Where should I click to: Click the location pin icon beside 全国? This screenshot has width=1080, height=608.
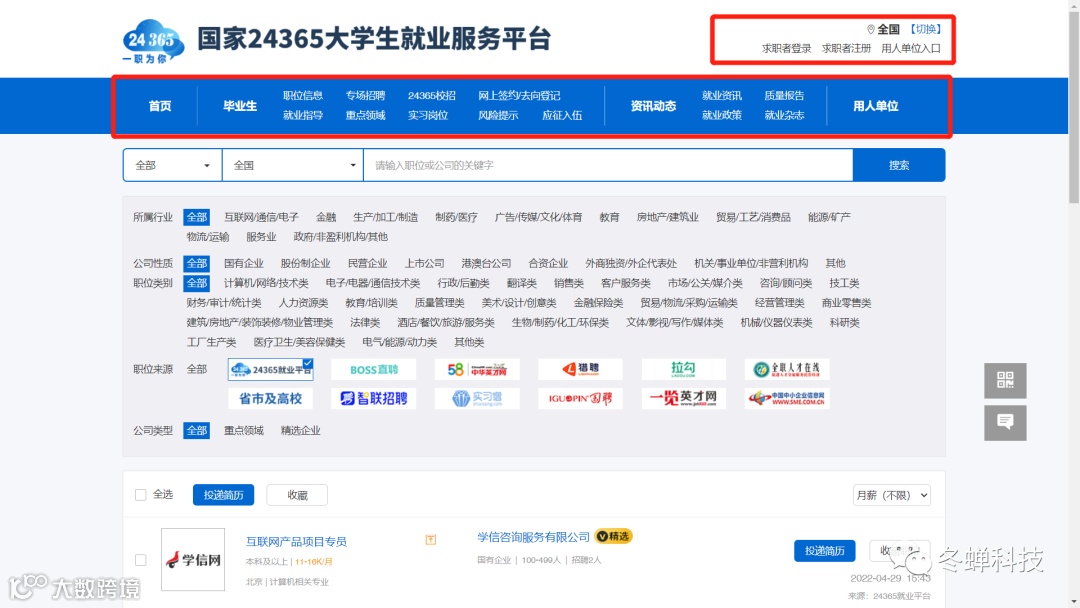pos(871,29)
